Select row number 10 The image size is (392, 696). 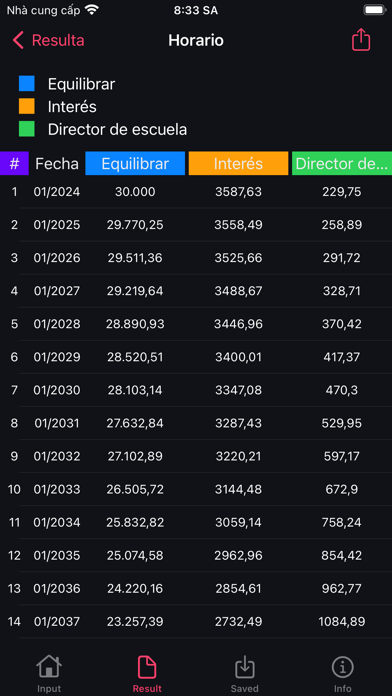pos(14,490)
